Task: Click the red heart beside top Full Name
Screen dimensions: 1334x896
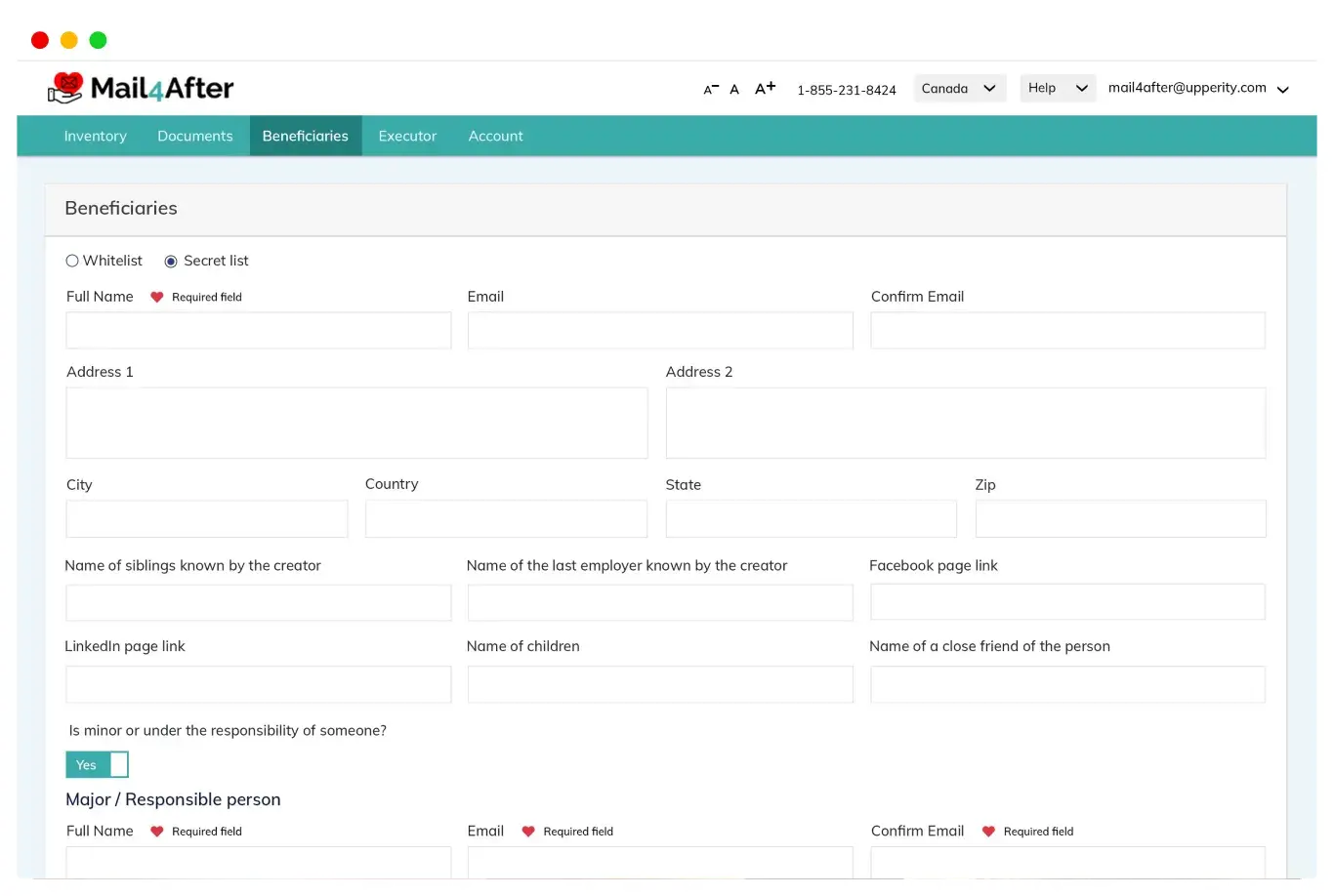Action: pyautogui.click(x=156, y=297)
